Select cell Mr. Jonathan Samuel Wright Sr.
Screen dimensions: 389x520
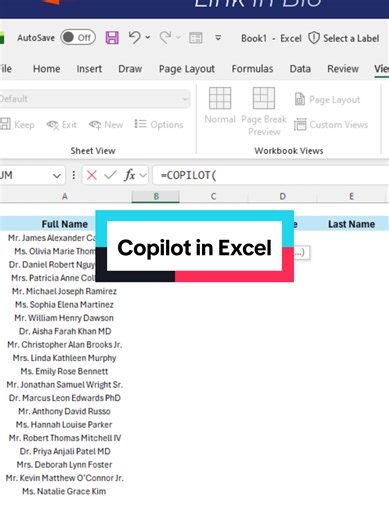[65, 385]
